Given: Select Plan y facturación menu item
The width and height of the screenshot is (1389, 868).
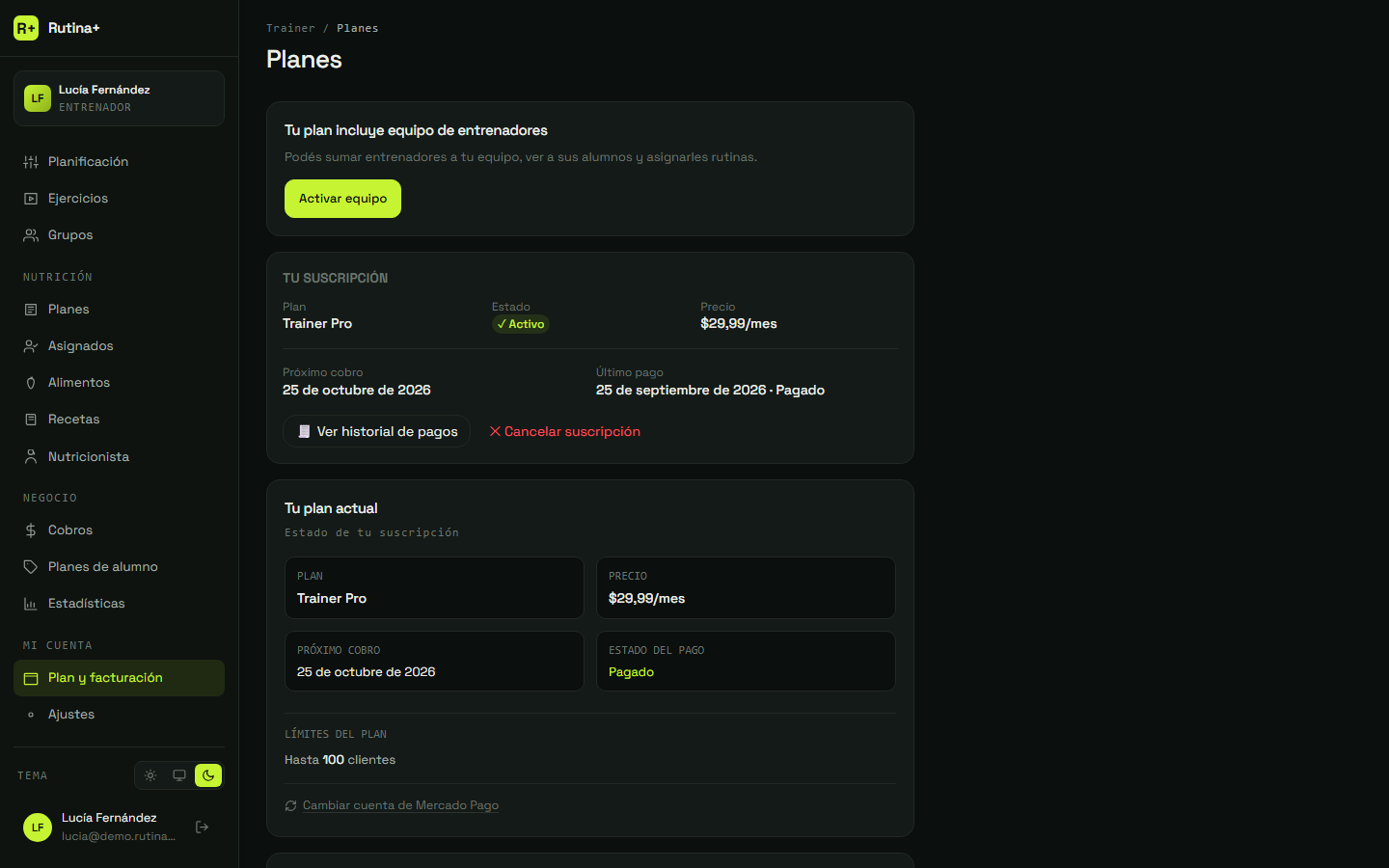Looking at the screenshot, I should pyautogui.click(x=119, y=678).
